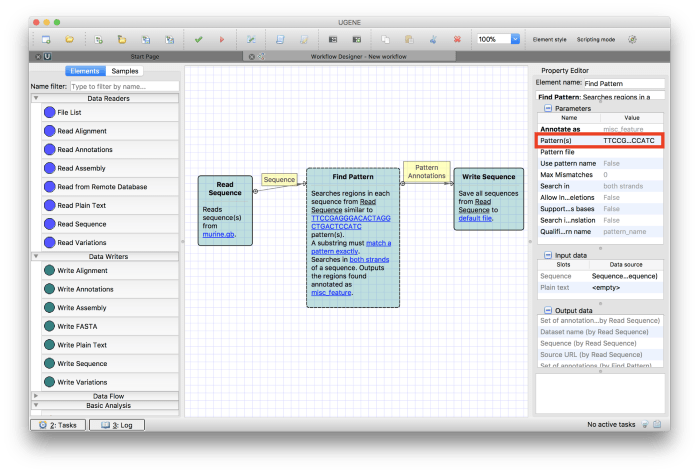Click the Open workflow folder icon

[70, 39]
